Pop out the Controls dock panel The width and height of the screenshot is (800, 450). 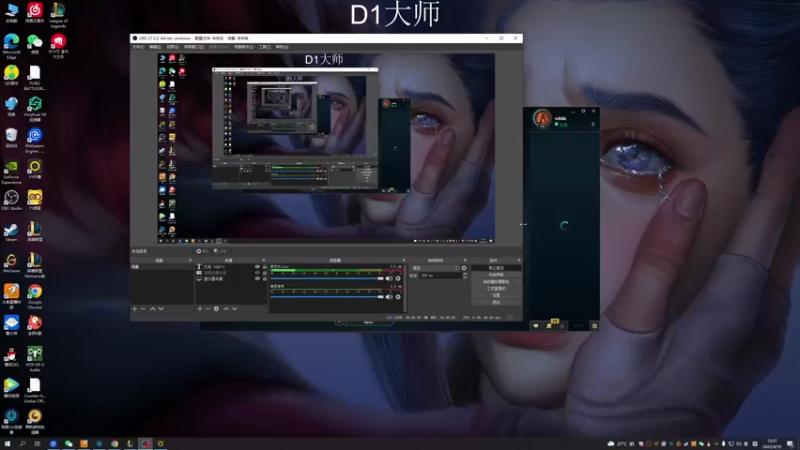(519, 260)
